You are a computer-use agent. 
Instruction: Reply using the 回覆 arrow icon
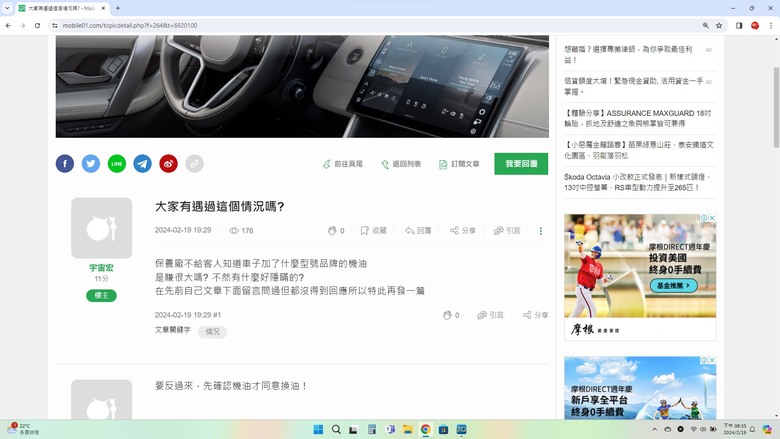(x=418, y=231)
